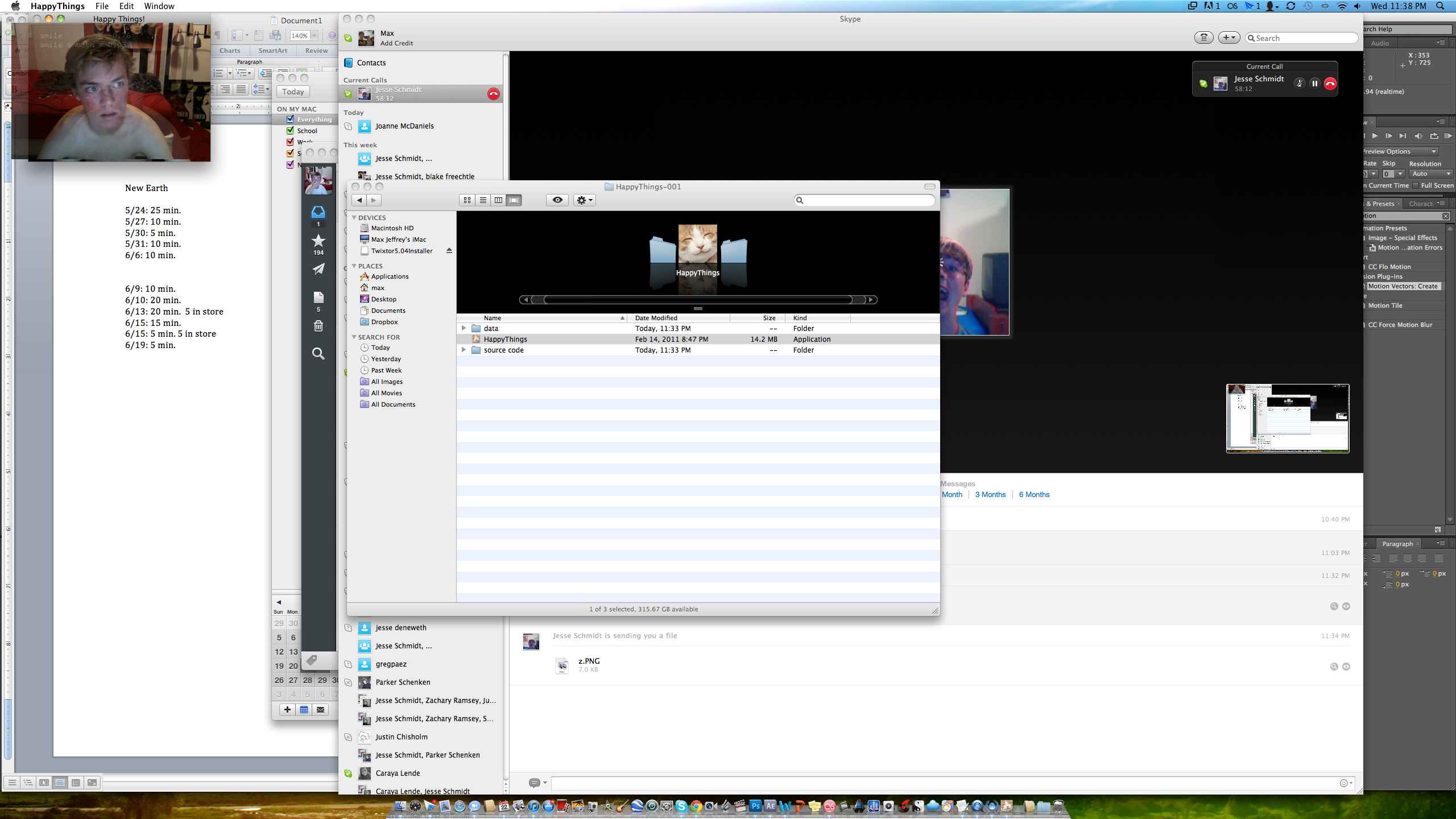Switch to Word Charts tab
This screenshot has width=1456, height=819.
point(230,51)
